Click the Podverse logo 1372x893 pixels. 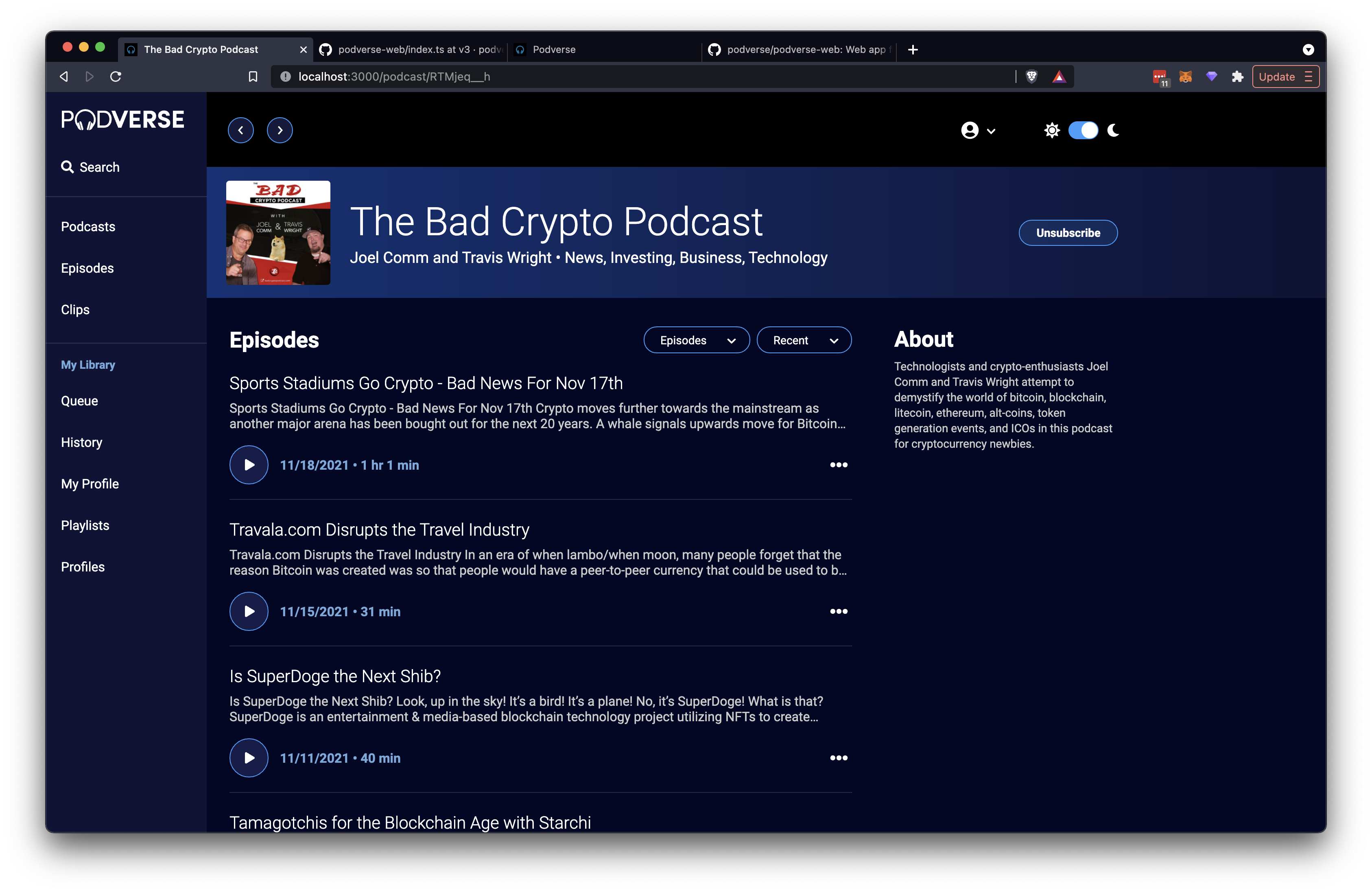(x=122, y=119)
